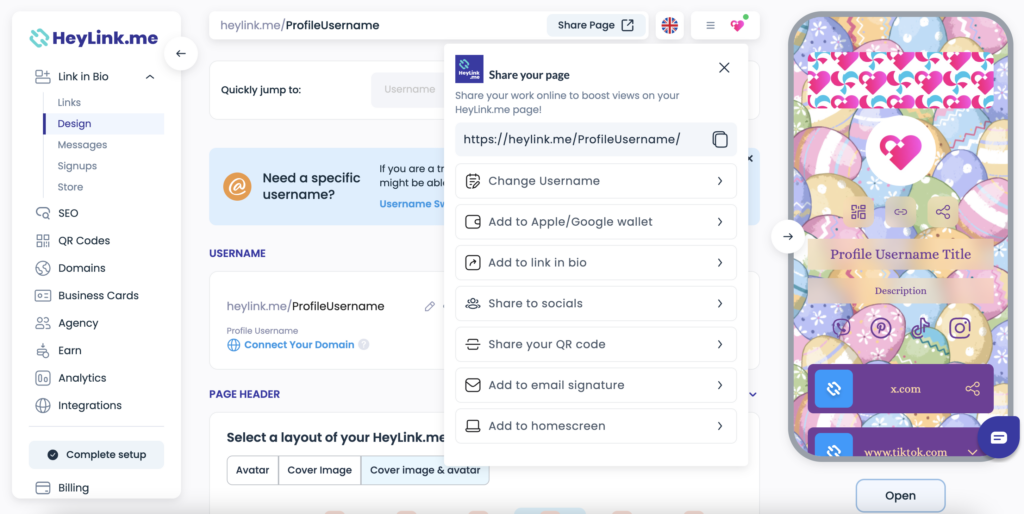Image resolution: width=1024 pixels, height=514 pixels.
Task: Open the hamburger menu icon
Action: [x=711, y=25]
